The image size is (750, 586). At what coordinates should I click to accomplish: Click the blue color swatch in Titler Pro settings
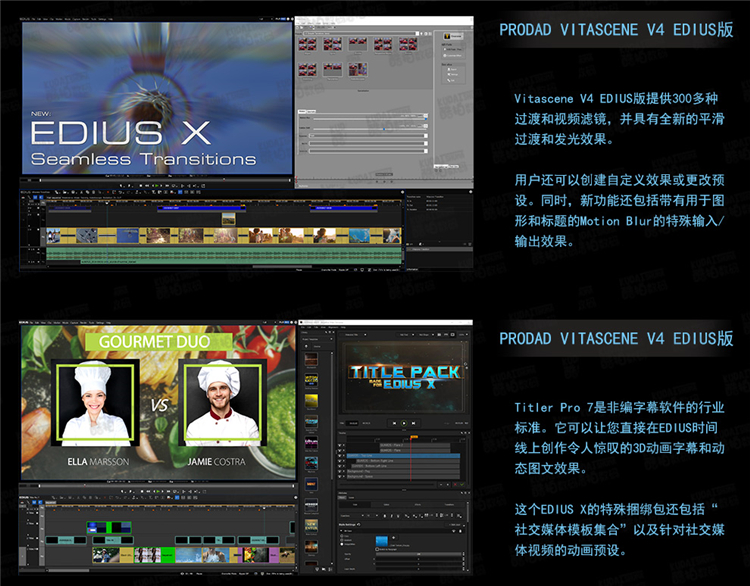(383, 538)
